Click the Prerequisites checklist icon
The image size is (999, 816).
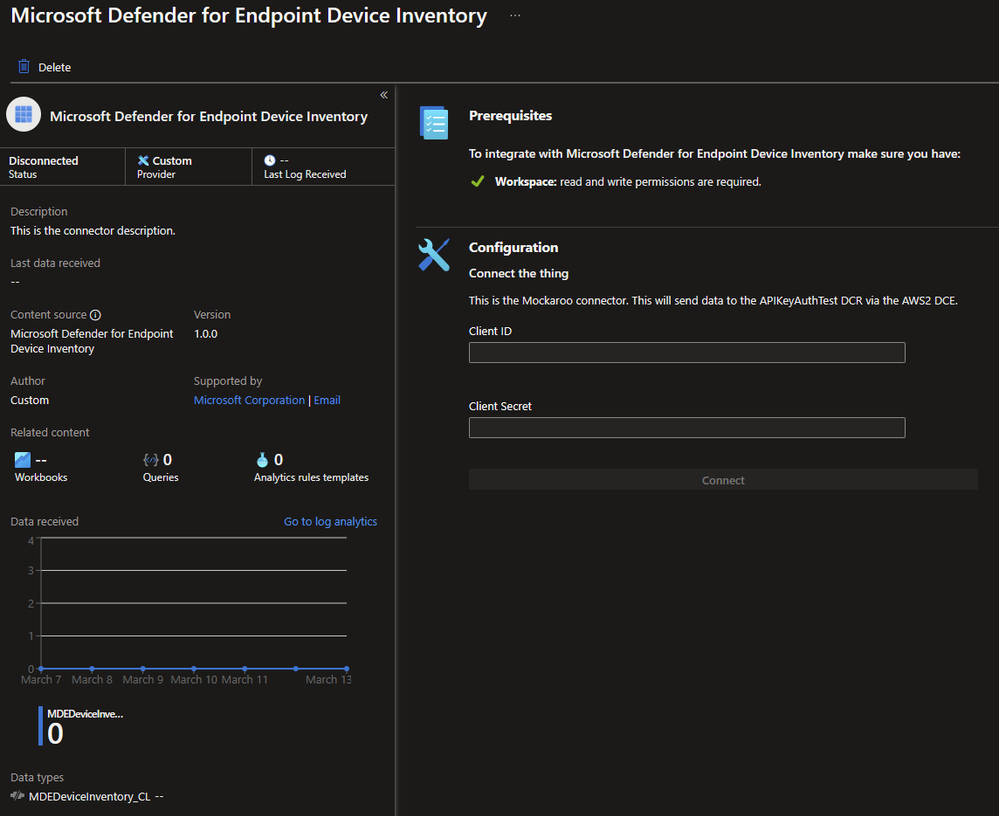(434, 123)
